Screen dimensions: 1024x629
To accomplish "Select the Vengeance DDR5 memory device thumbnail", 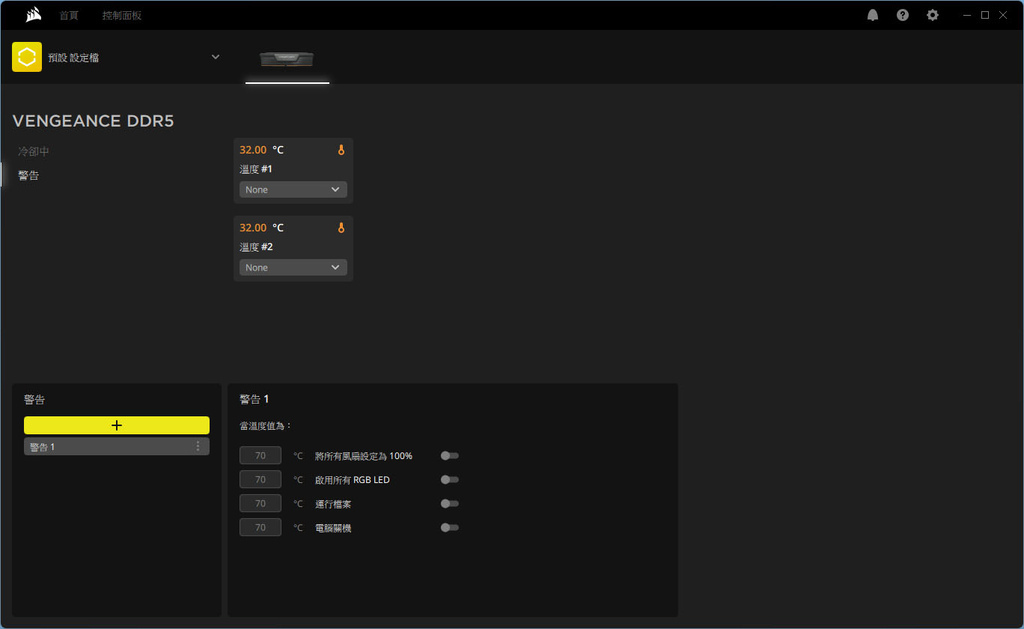I will pos(287,59).
